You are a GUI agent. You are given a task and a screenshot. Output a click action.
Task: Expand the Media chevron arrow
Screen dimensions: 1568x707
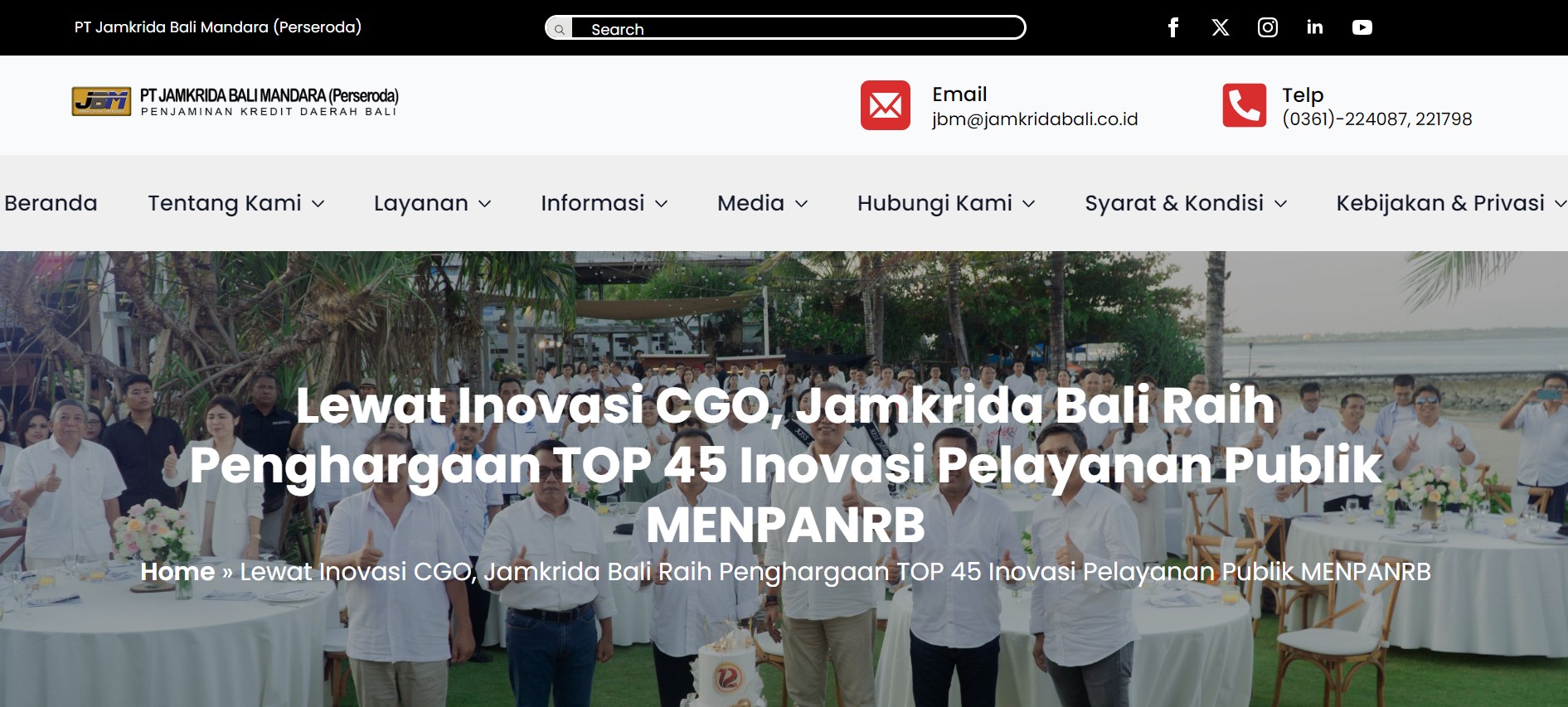801,204
